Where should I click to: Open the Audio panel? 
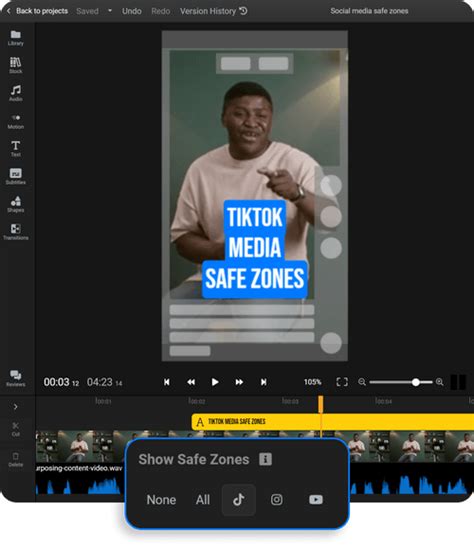pos(16,93)
